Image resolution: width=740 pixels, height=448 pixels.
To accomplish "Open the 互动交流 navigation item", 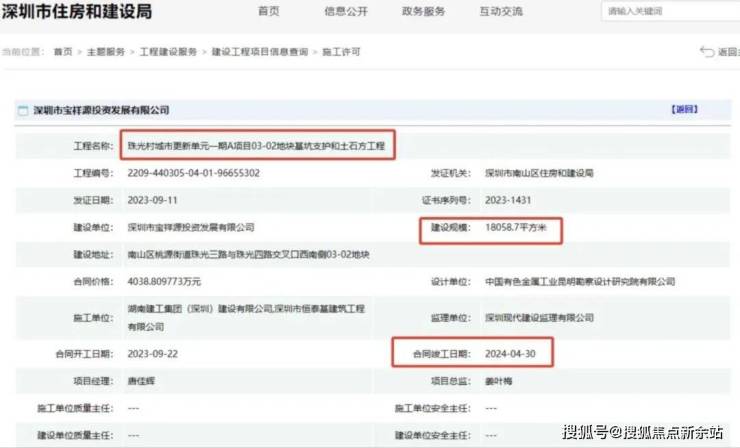I will pos(501,11).
